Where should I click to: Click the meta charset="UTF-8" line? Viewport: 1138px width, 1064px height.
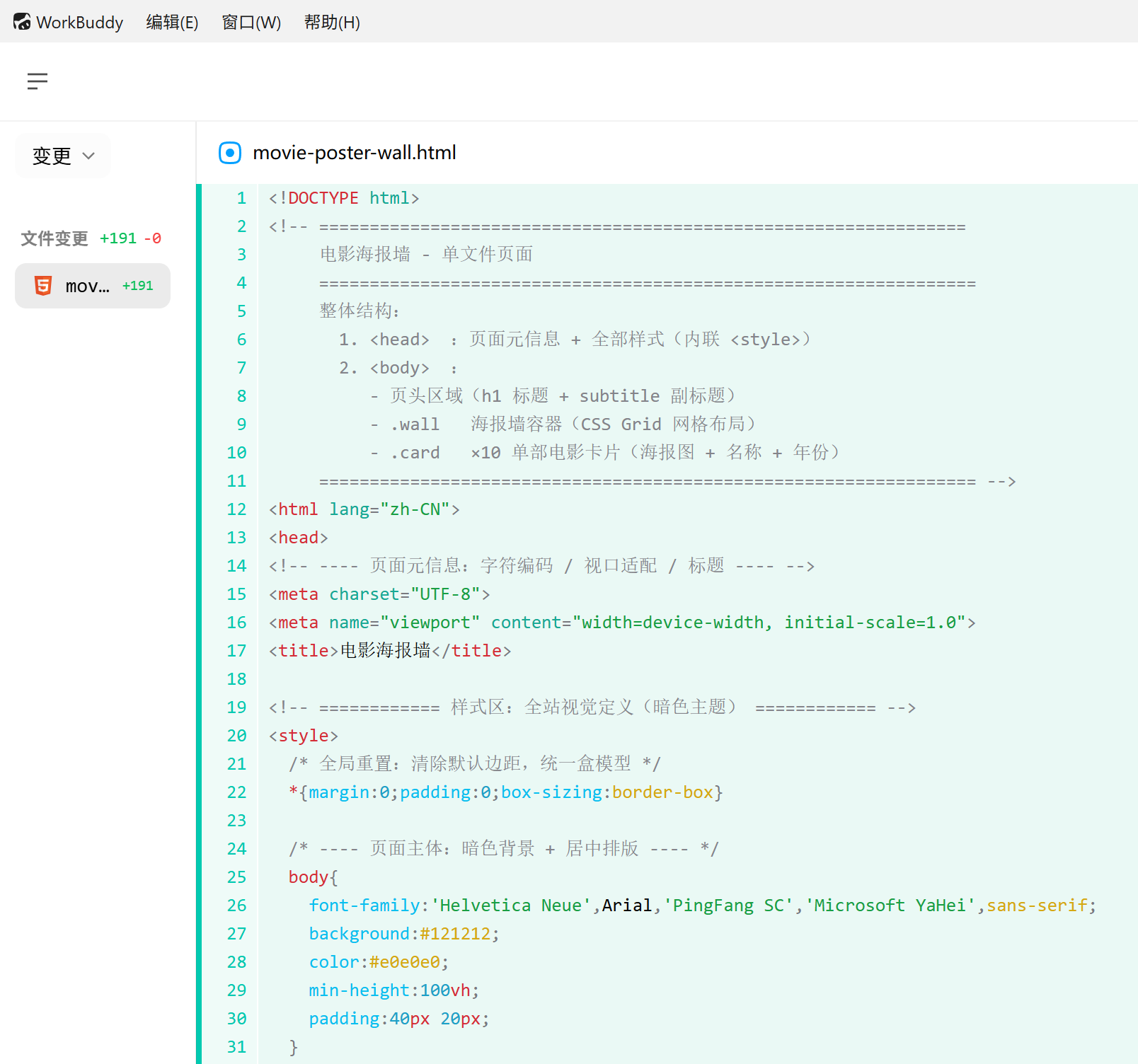379,594
